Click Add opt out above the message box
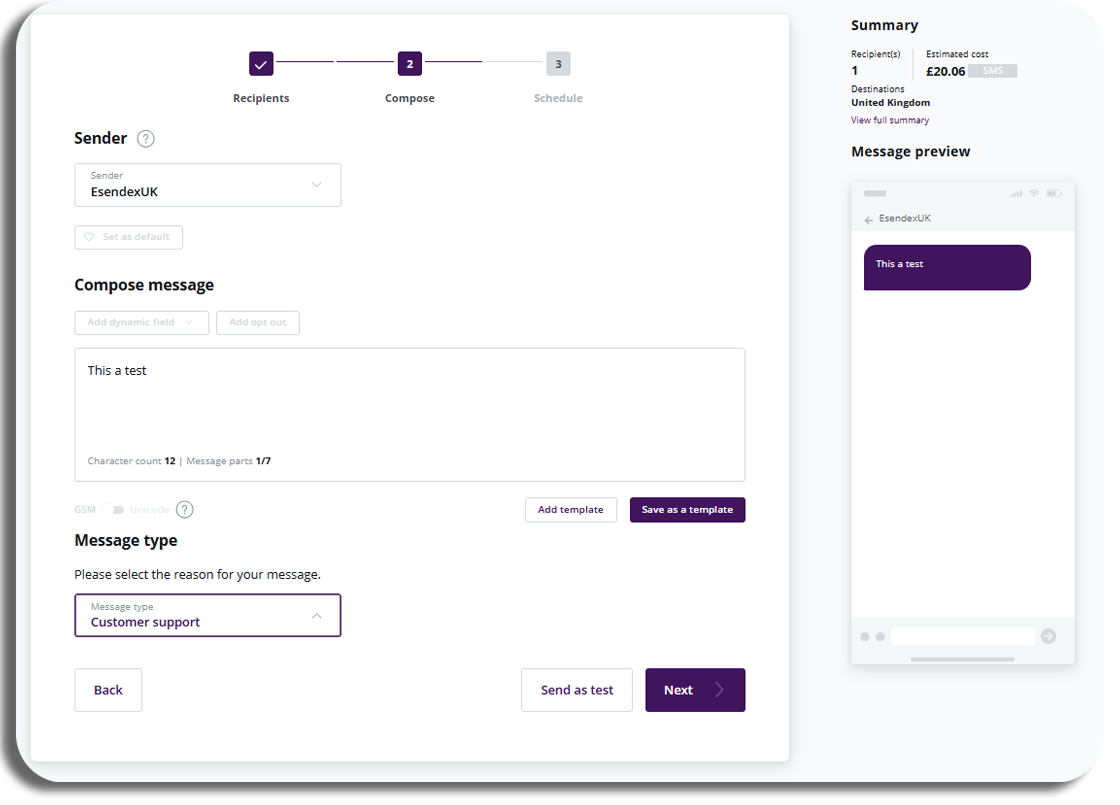The image size is (1120, 805). point(257,322)
